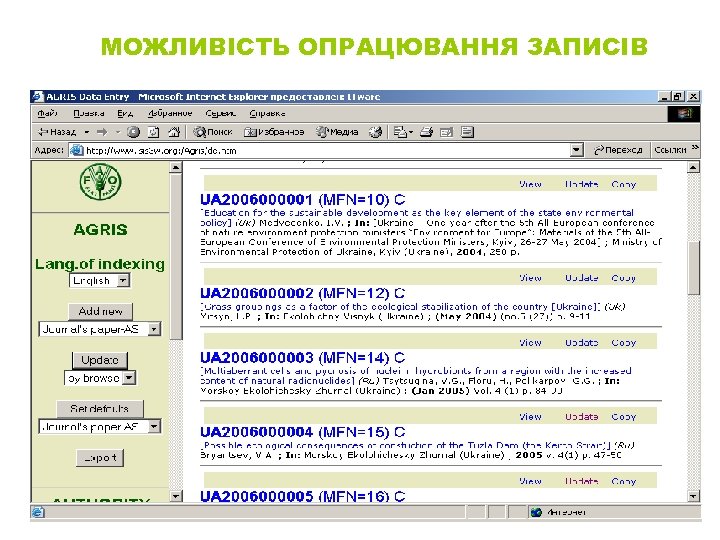Click View for record UA2006000003
This screenshot has width=720, height=540.
click(530, 343)
